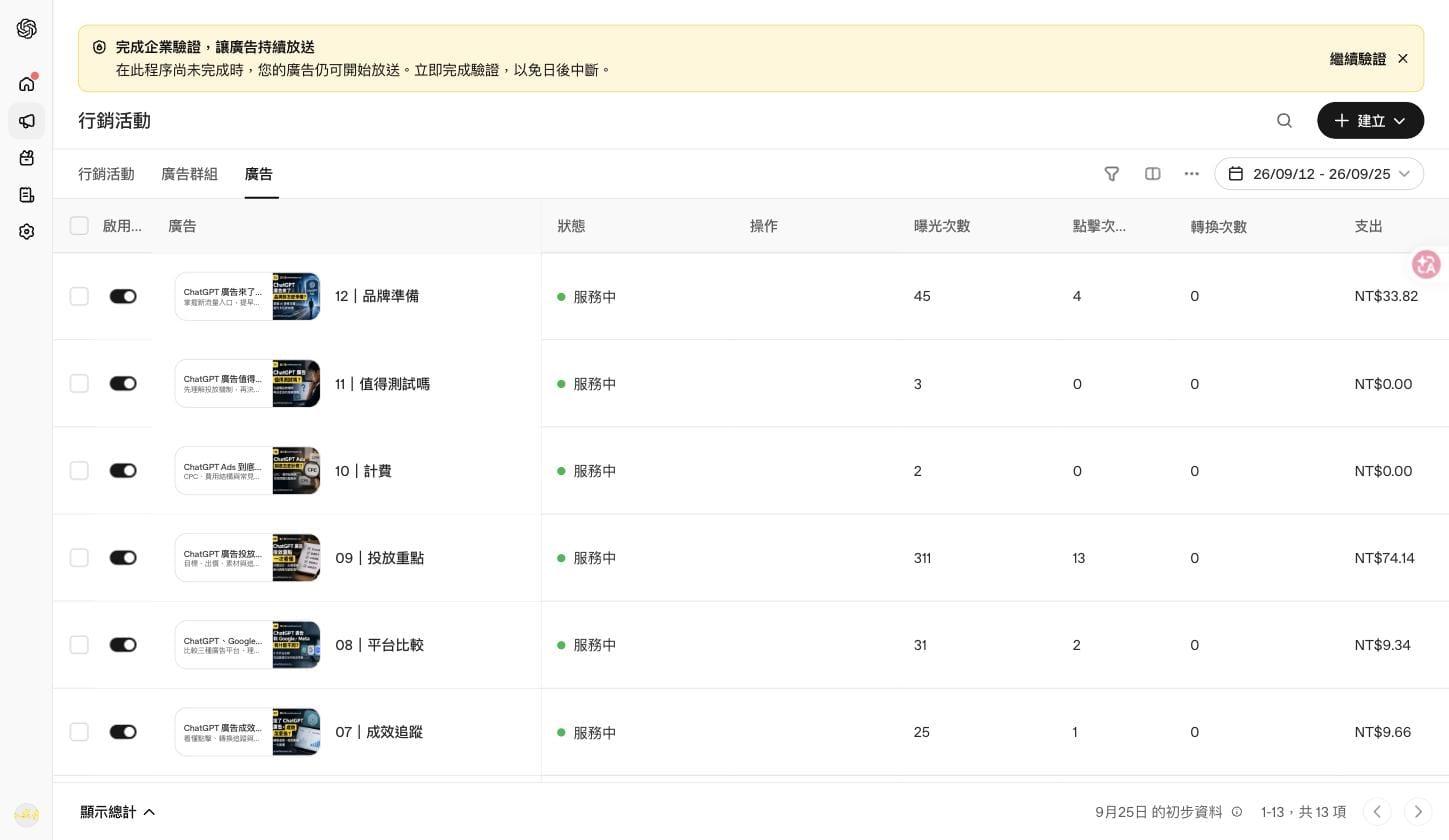Expand the 顯示總計 totals section
The image size is (1449, 840).
[x=118, y=812]
